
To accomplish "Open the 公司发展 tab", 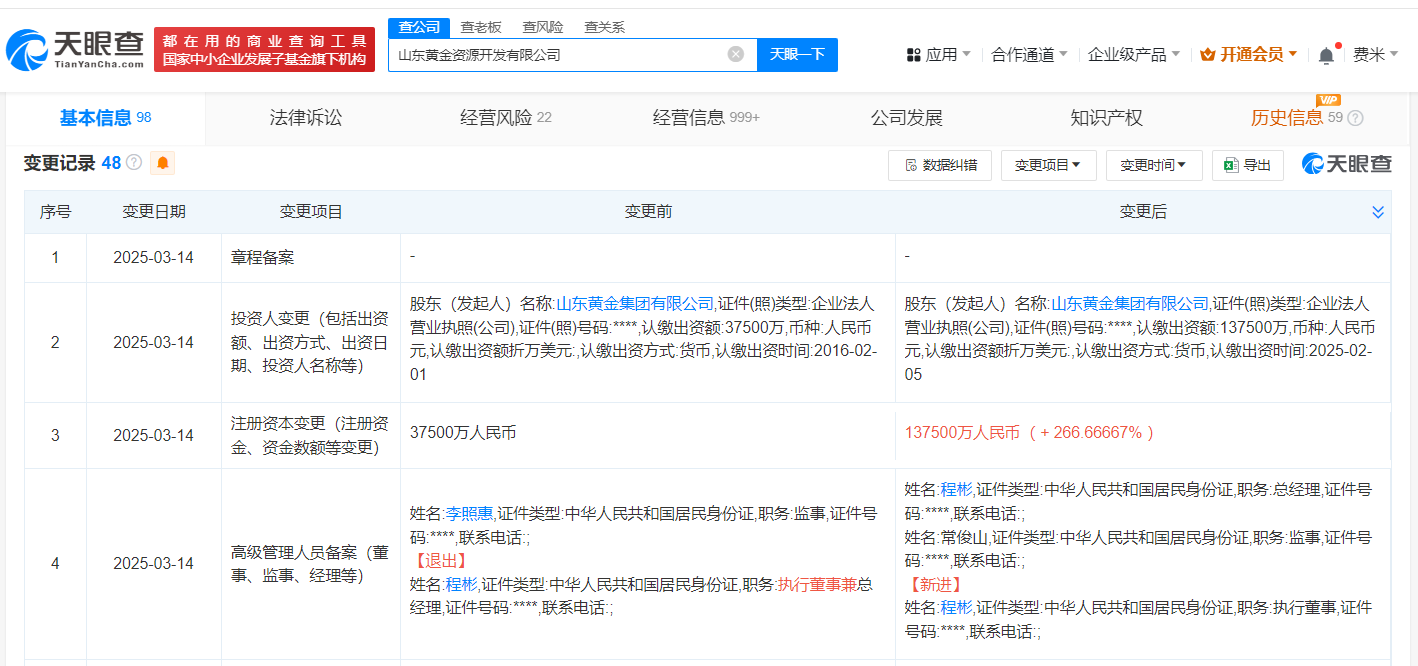I will [907, 118].
